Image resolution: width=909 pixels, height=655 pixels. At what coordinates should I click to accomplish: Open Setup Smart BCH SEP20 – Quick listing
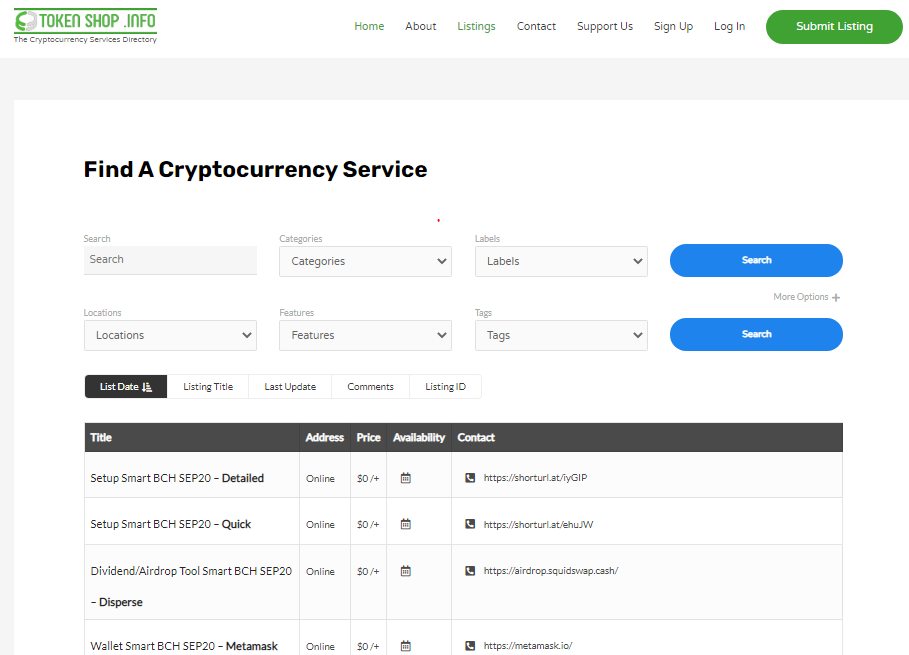point(171,524)
